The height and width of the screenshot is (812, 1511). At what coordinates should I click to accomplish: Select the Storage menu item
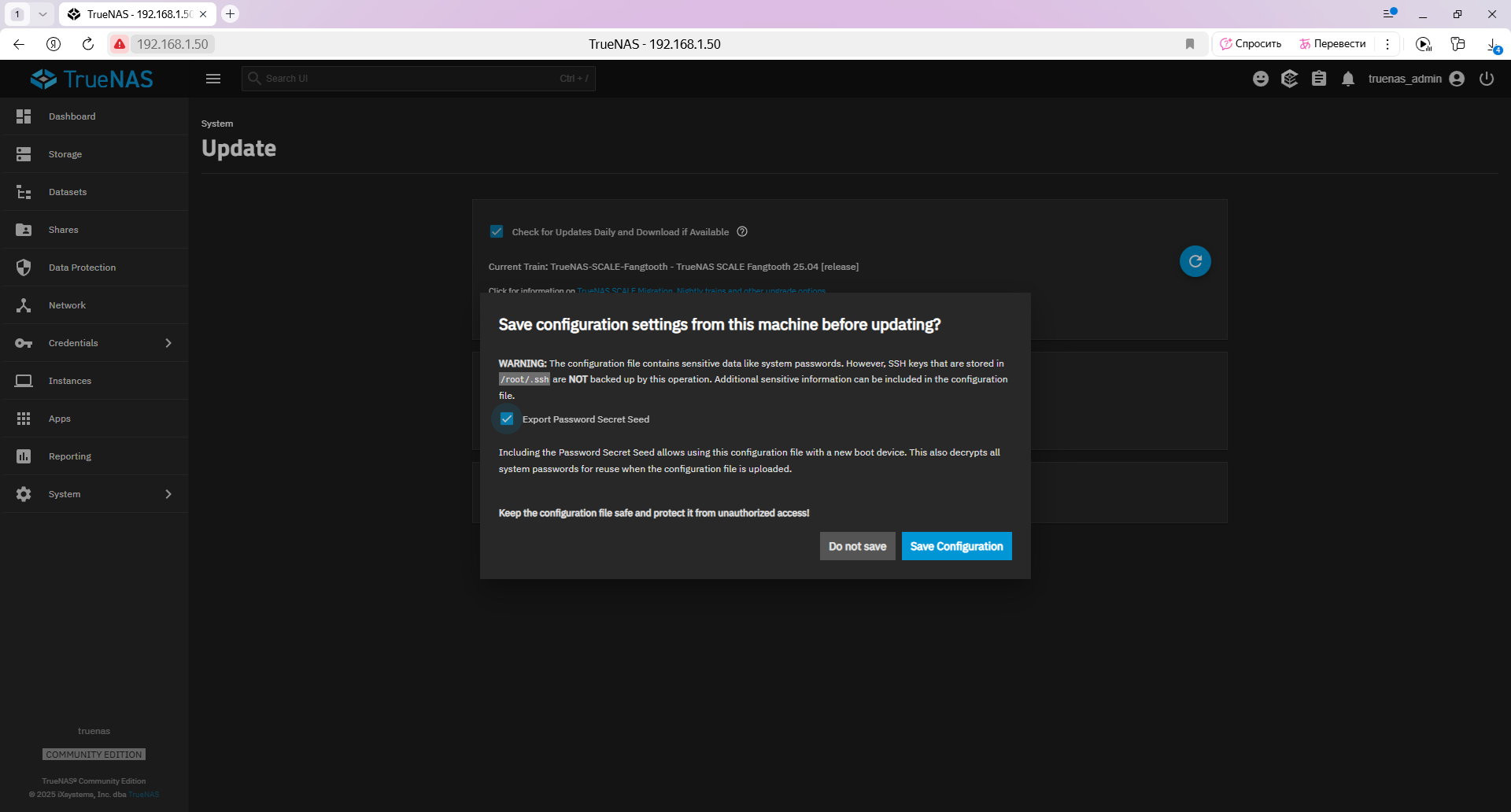tap(94, 154)
